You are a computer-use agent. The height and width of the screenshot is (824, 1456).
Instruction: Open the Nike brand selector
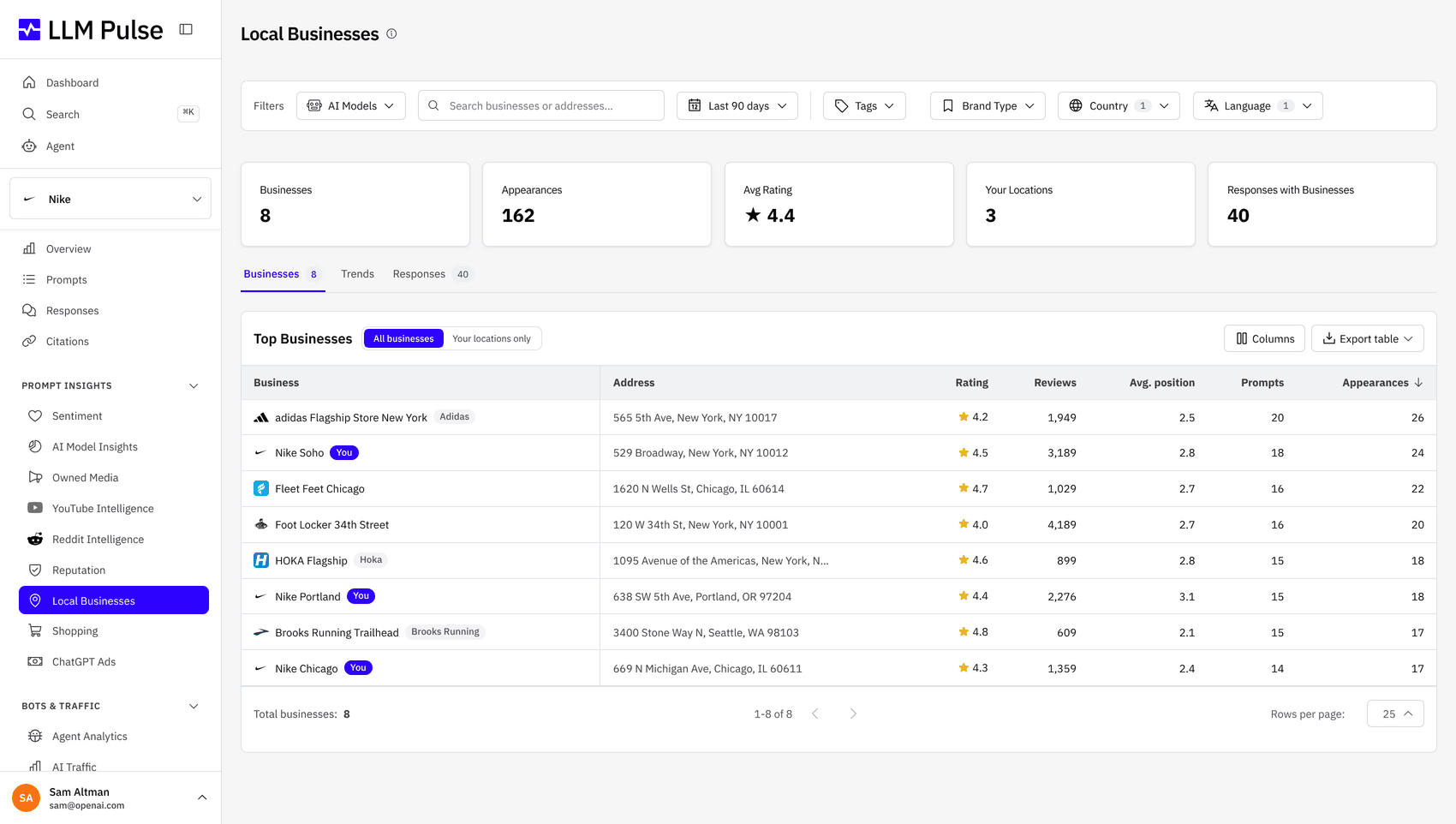[x=110, y=199]
